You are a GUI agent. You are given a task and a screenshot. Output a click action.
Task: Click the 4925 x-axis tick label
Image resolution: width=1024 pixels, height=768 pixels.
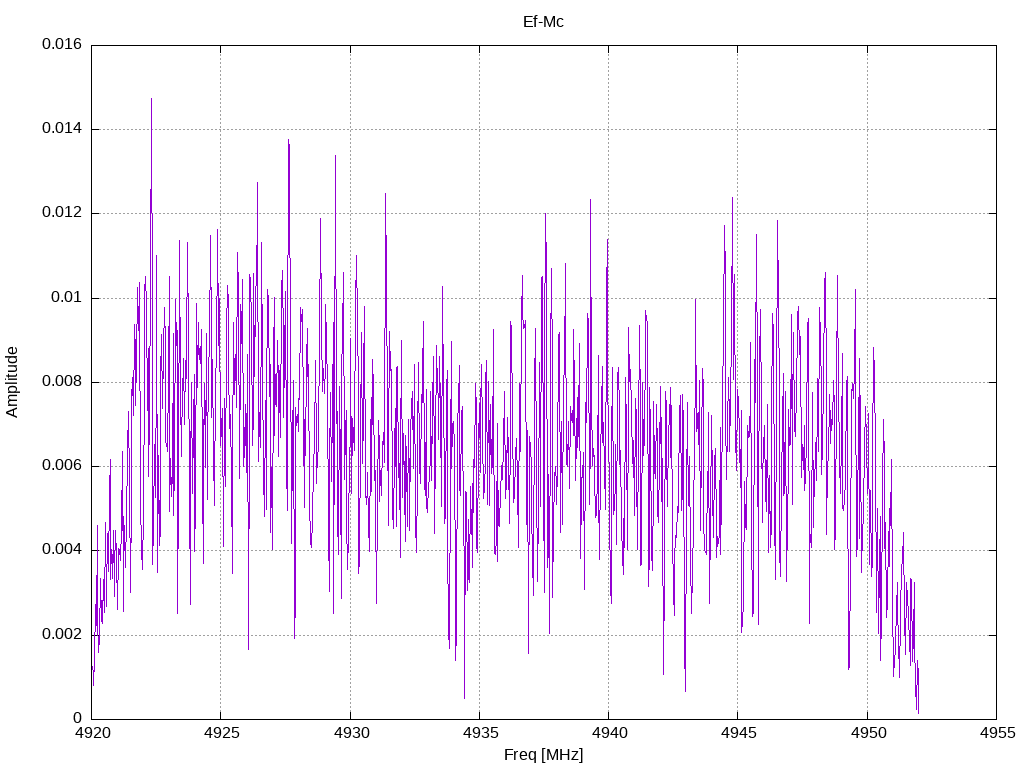click(222, 733)
